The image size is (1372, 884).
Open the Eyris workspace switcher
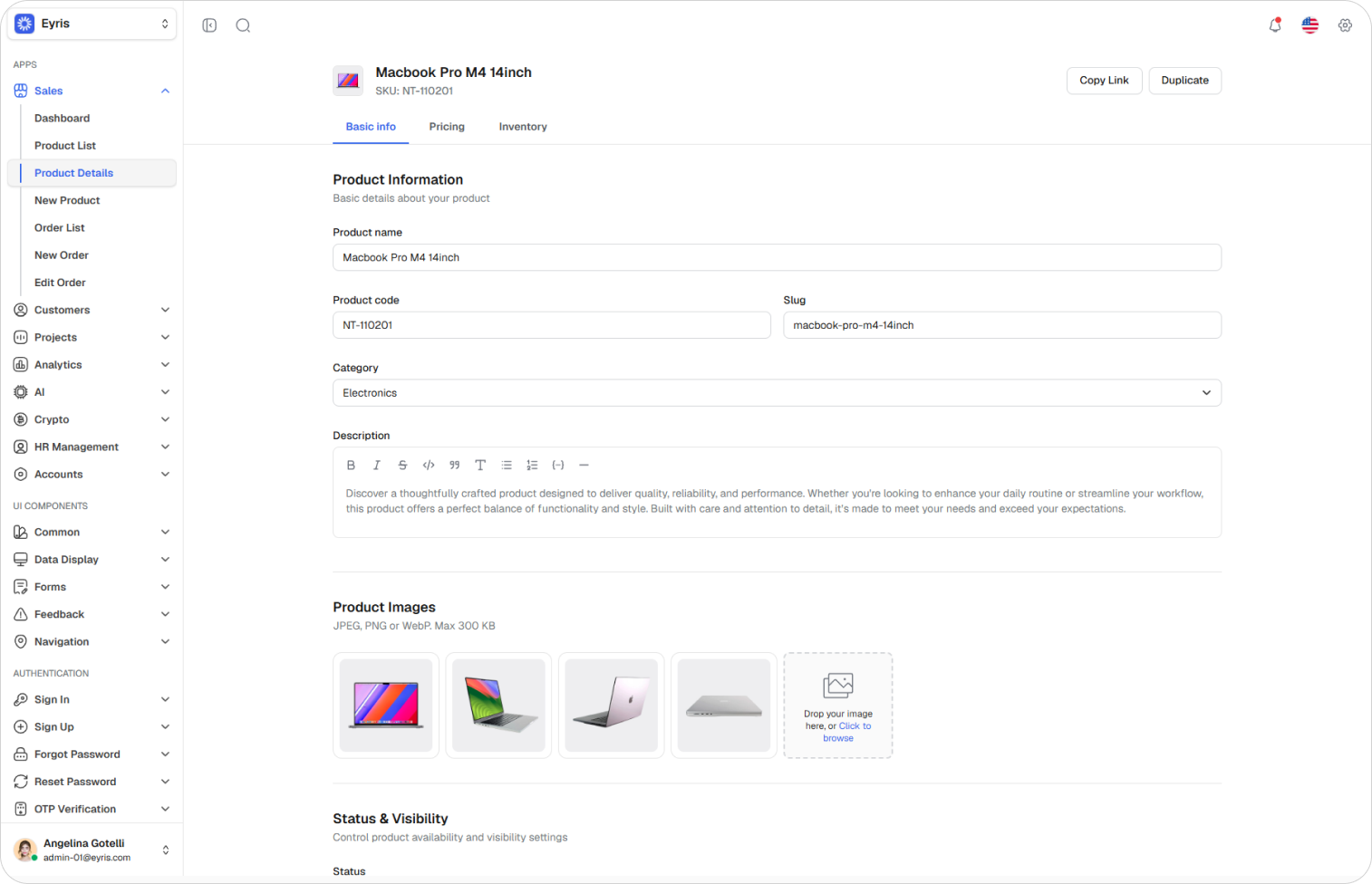click(92, 24)
